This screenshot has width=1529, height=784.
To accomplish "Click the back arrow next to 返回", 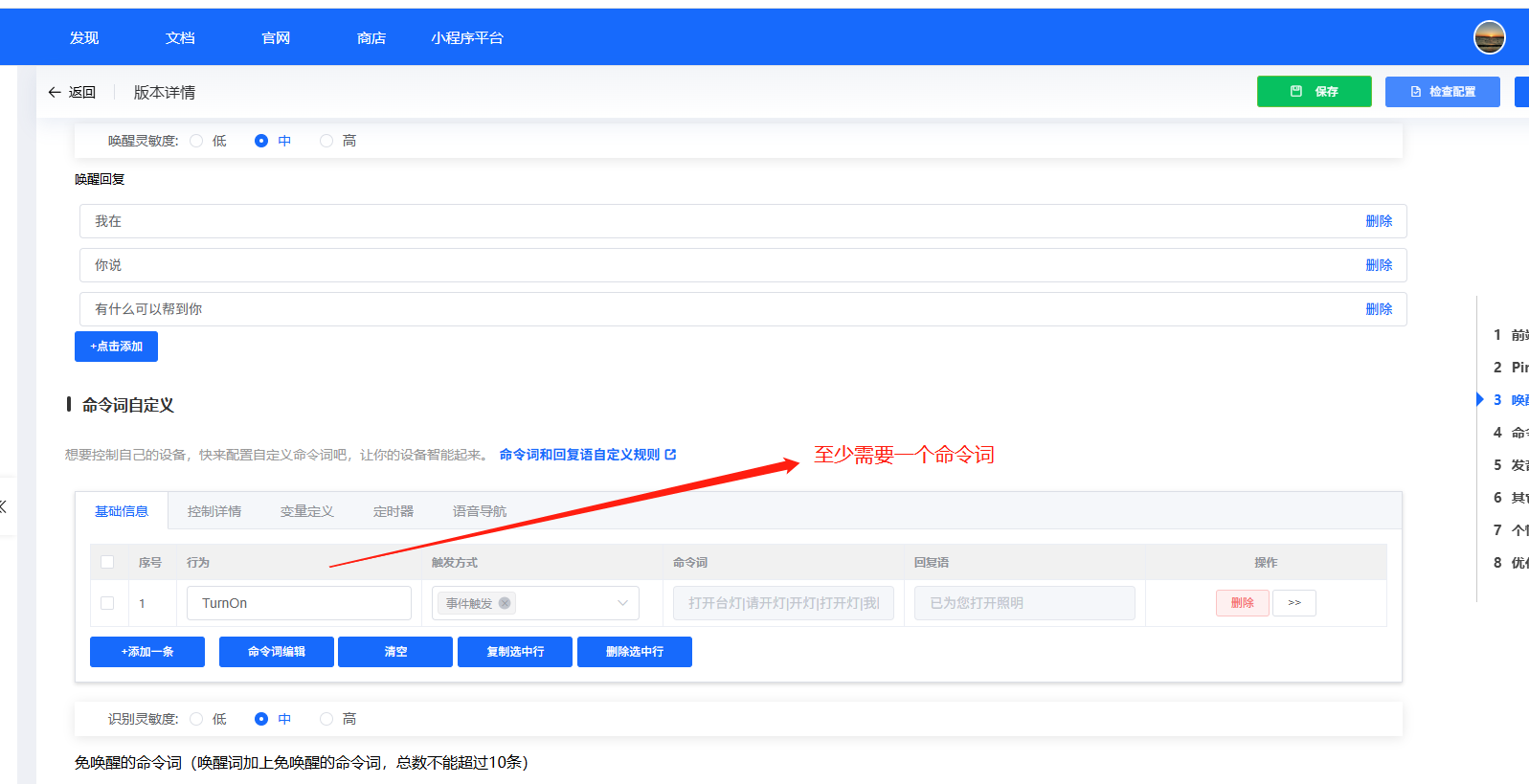I will [x=55, y=93].
